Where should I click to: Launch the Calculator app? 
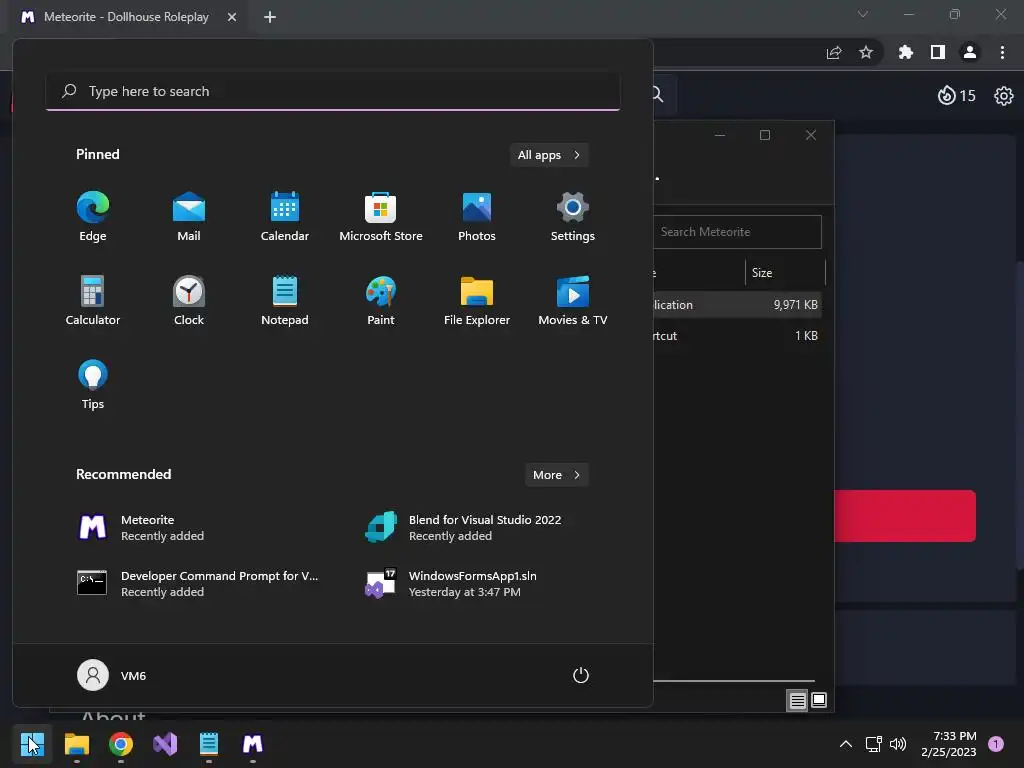click(93, 300)
